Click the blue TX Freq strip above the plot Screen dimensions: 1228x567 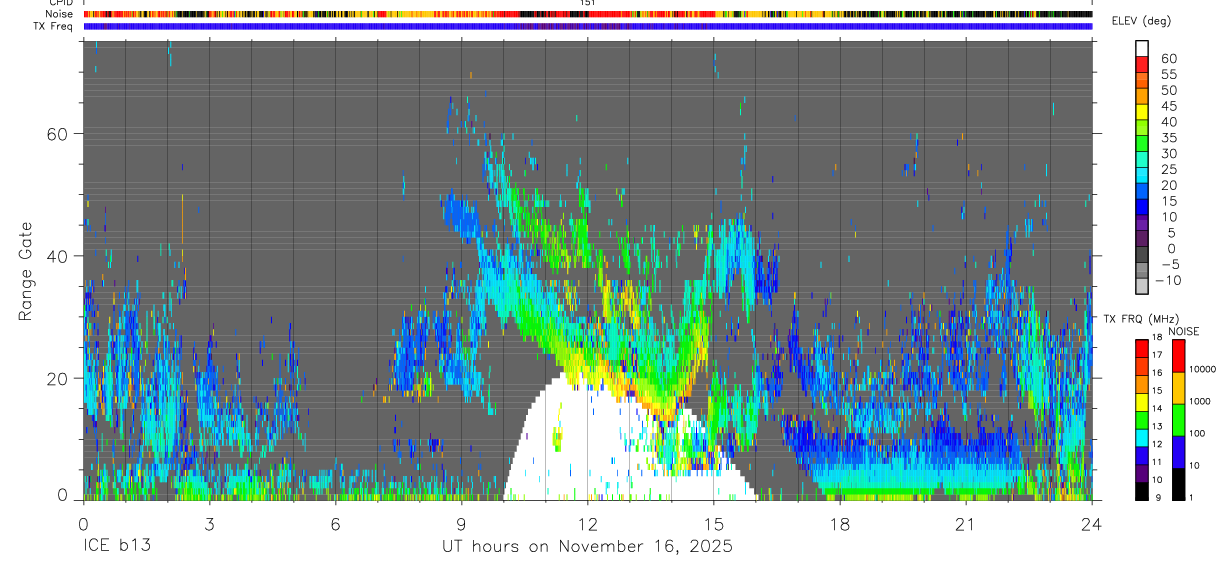pos(587,26)
